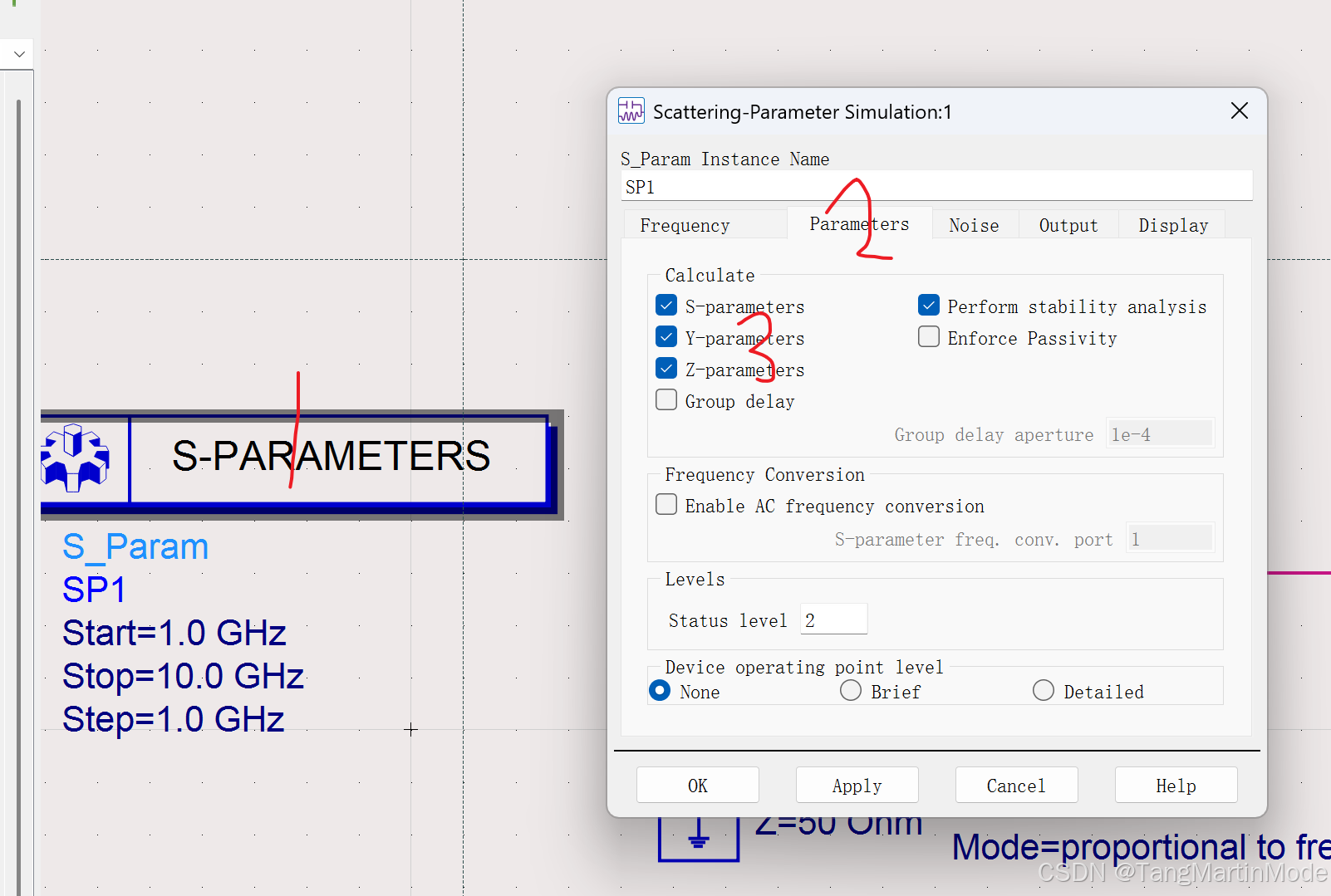Click the Status level input field
The width and height of the screenshot is (1331, 896).
(834, 619)
